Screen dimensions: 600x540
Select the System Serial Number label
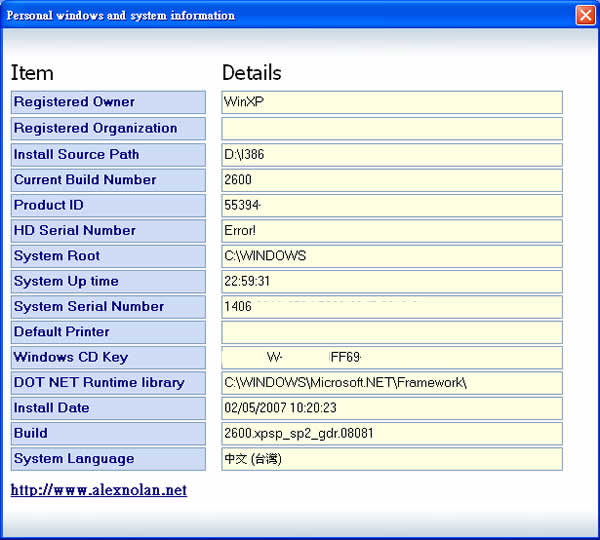108,307
